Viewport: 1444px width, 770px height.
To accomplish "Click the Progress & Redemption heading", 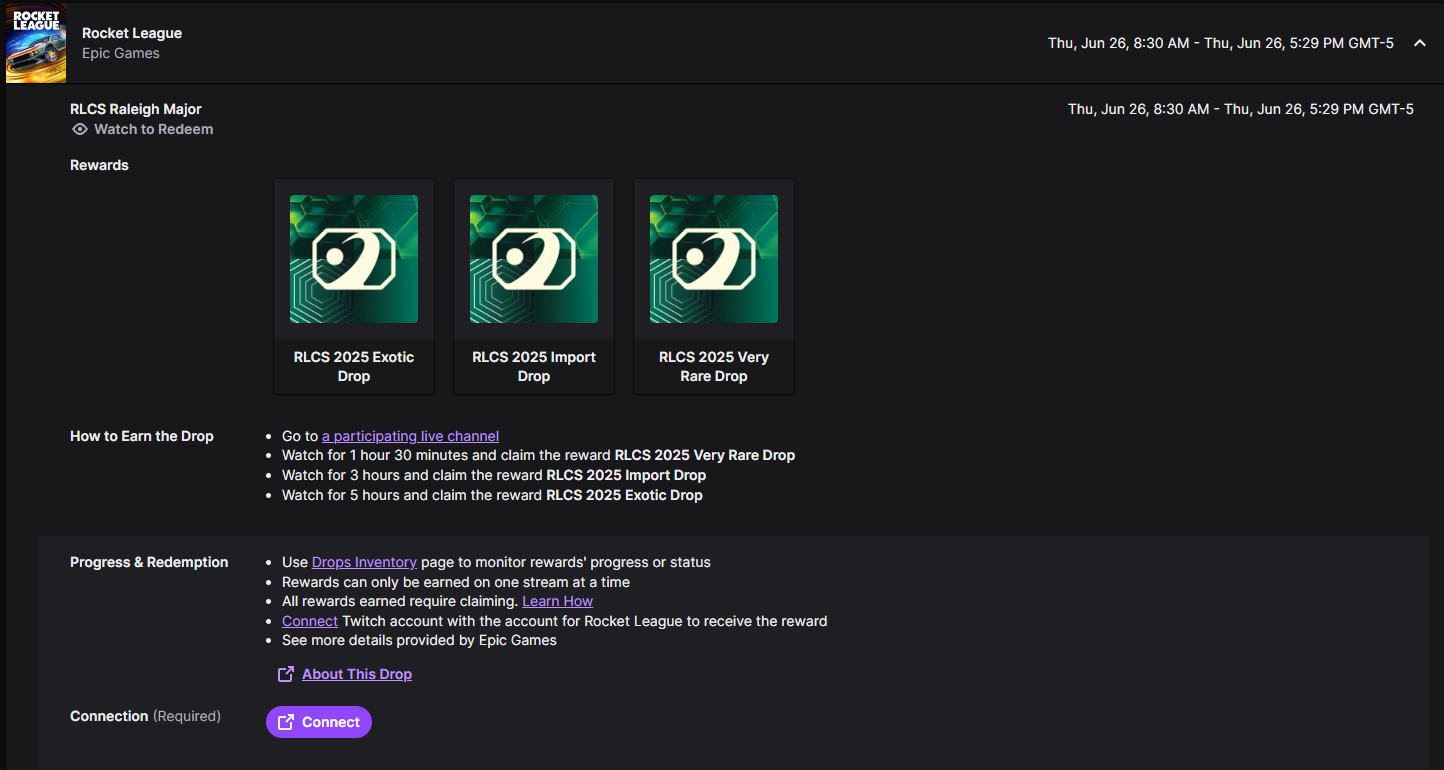I will click(x=149, y=562).
